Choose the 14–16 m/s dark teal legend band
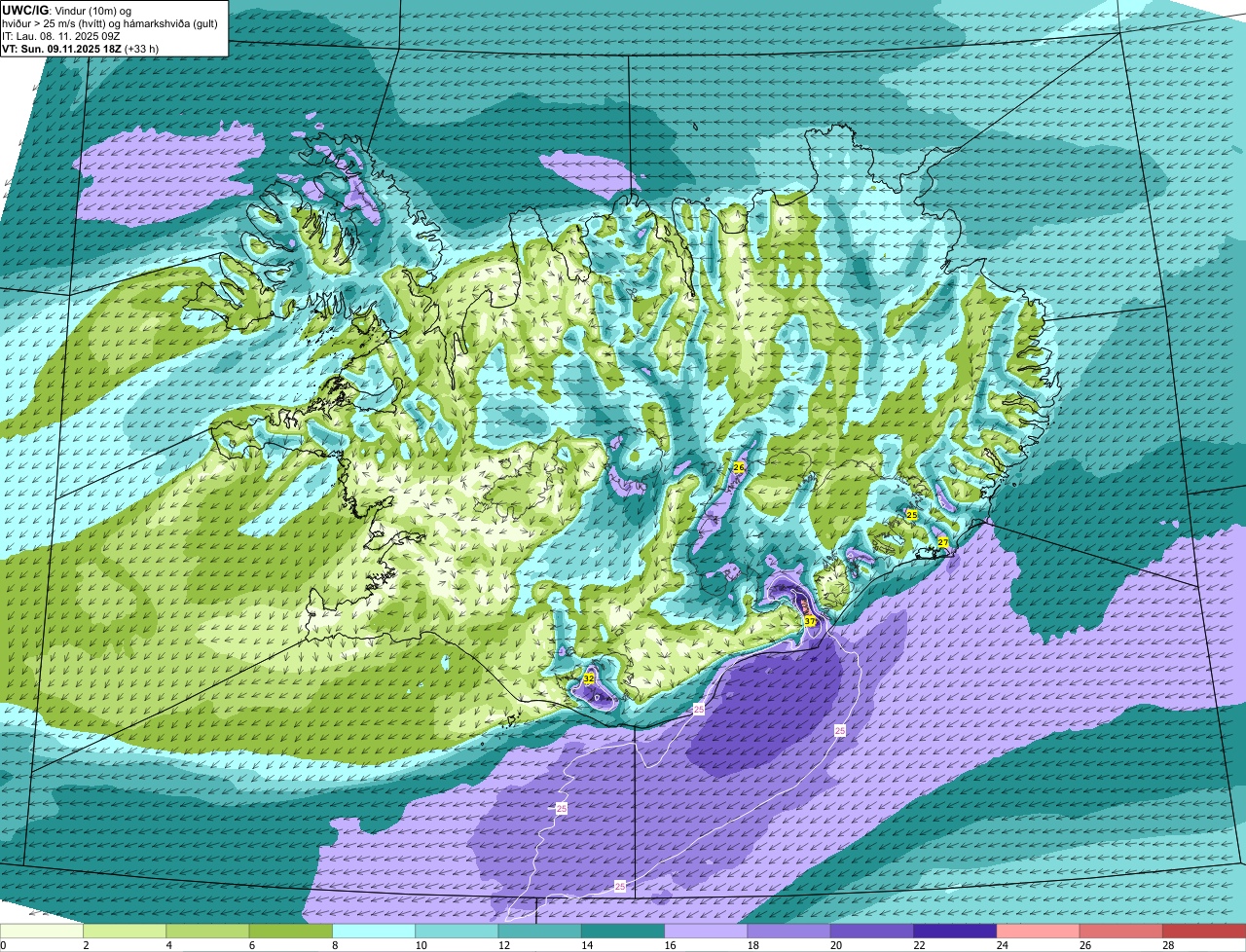1246x952 pixels. pos(623,931)
